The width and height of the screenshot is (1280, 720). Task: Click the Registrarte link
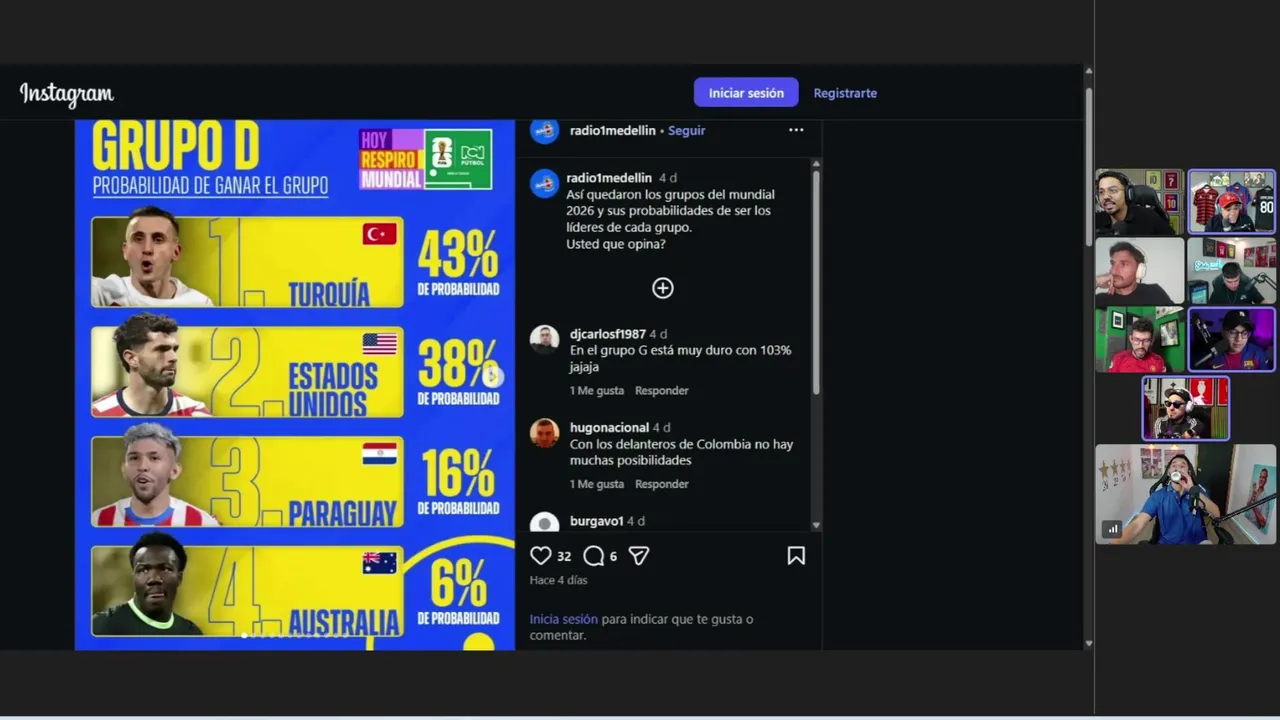(x=845, y=93)
